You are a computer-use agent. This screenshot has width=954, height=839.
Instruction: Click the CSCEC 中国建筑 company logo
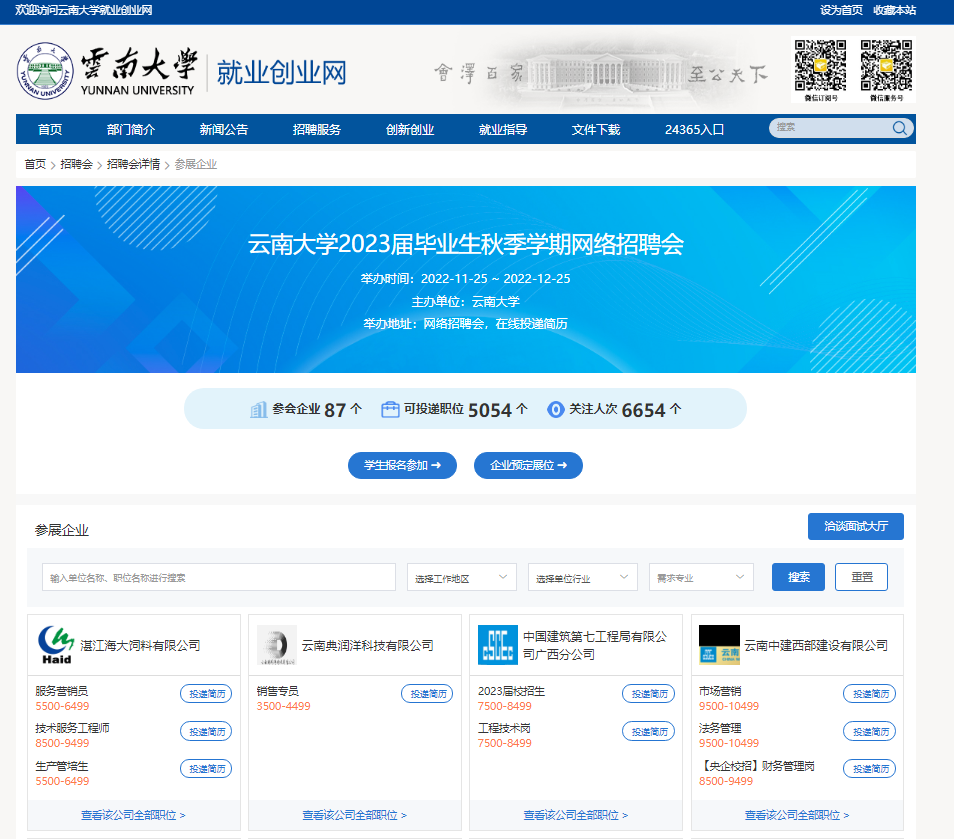pos(498,645)
